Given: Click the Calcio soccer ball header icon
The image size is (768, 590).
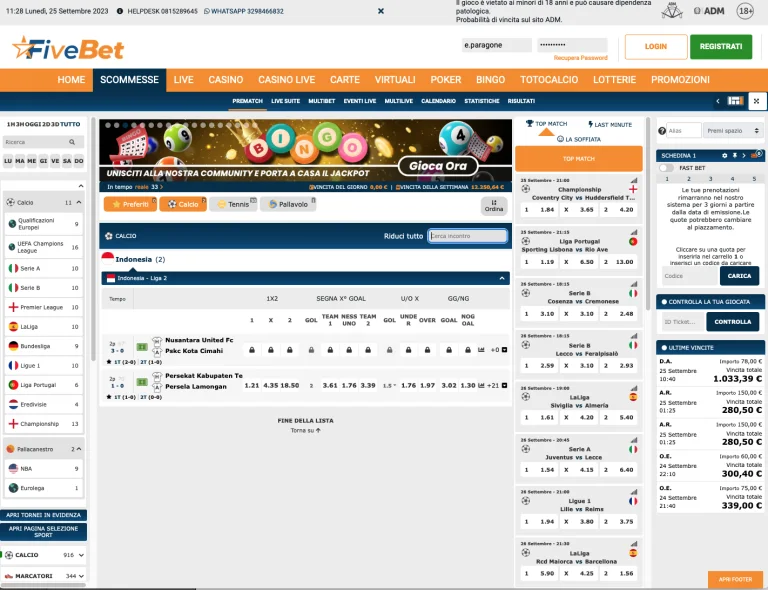Looking at the screenshot, I should click(x=109, y=236).
